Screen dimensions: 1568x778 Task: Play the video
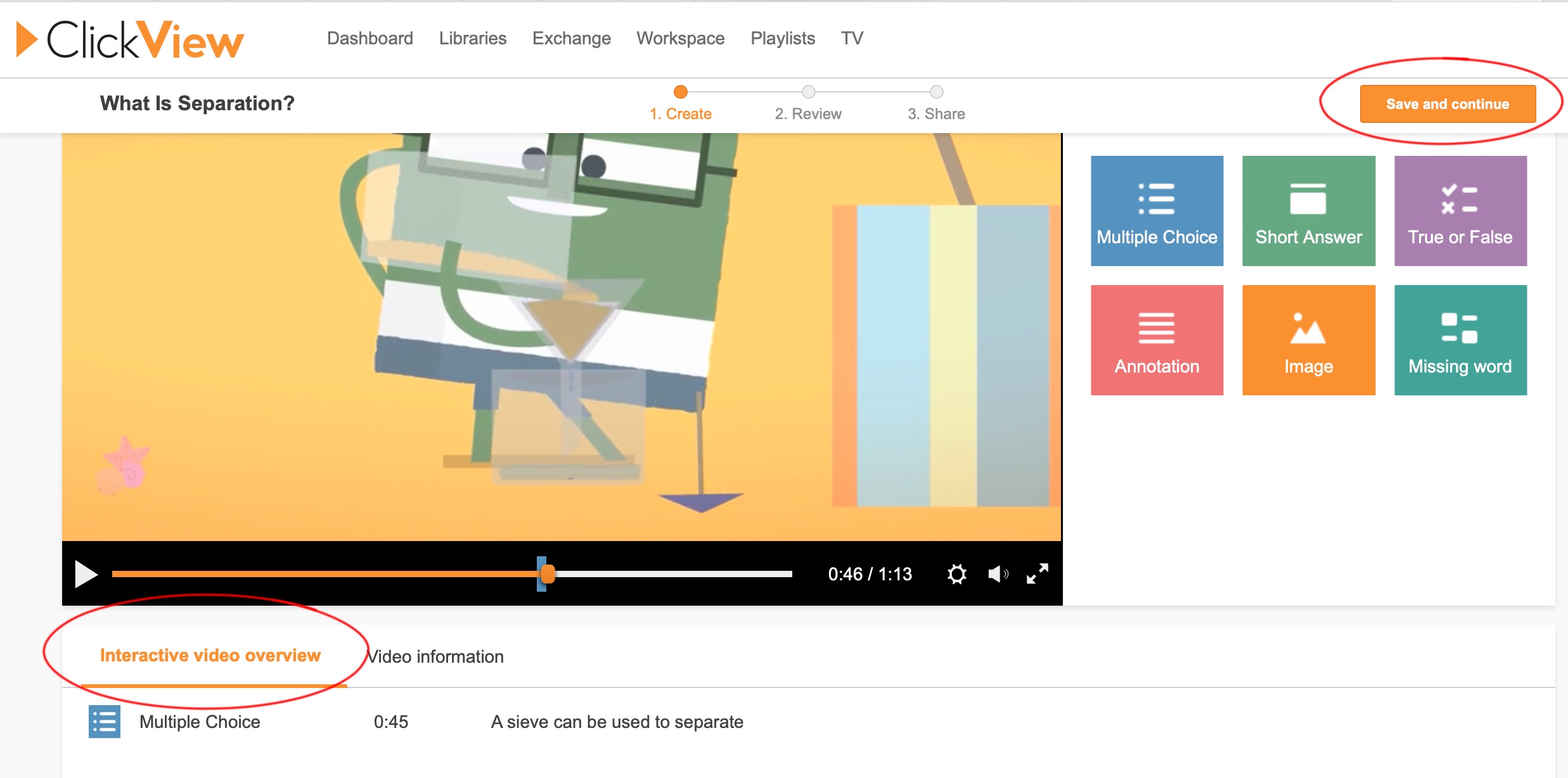(x=86, y=574)
